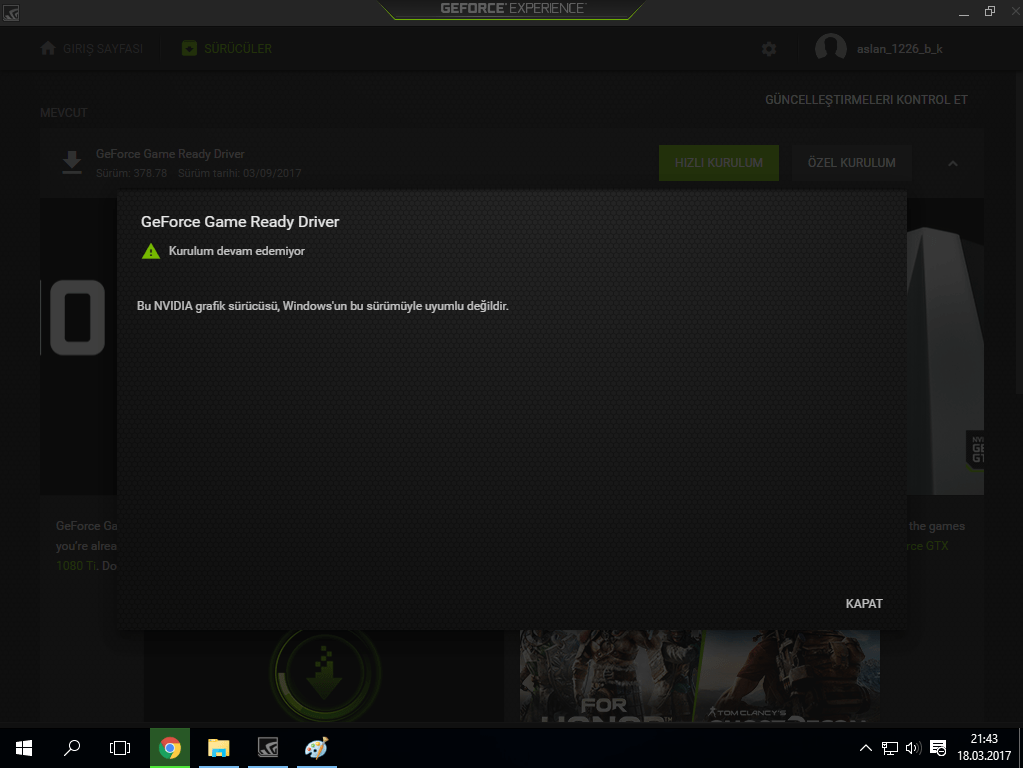Click the Tom Clancy's Ghost Recon thumbnail

[x=791, y=675]
